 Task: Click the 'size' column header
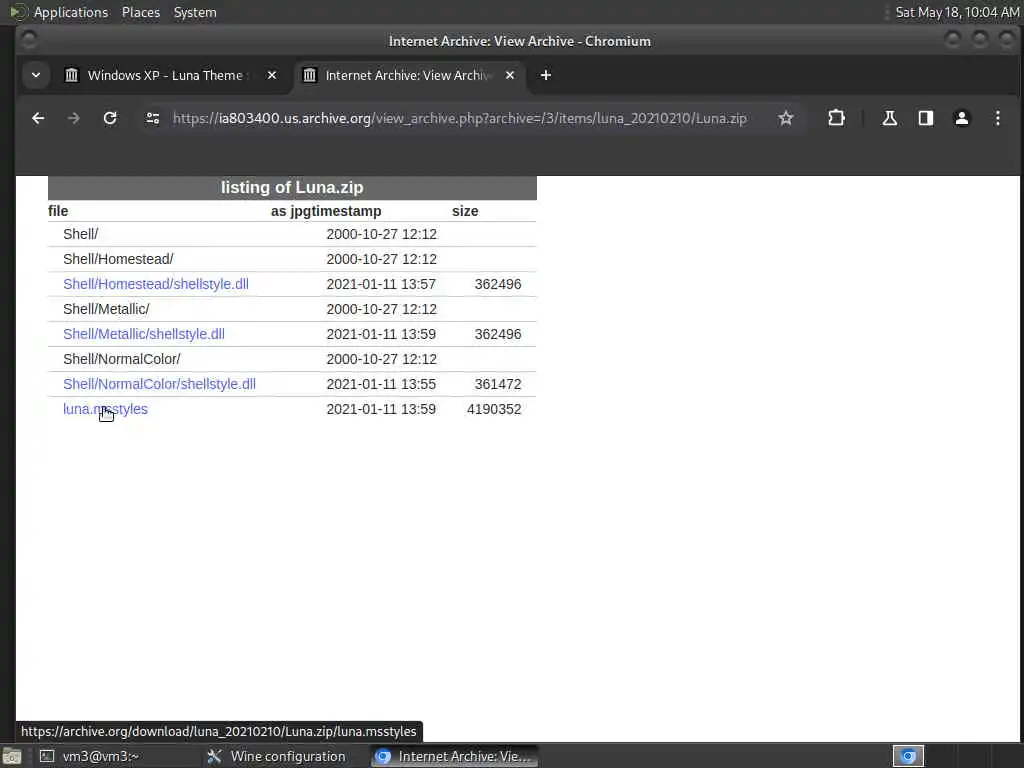coord(465,211)
